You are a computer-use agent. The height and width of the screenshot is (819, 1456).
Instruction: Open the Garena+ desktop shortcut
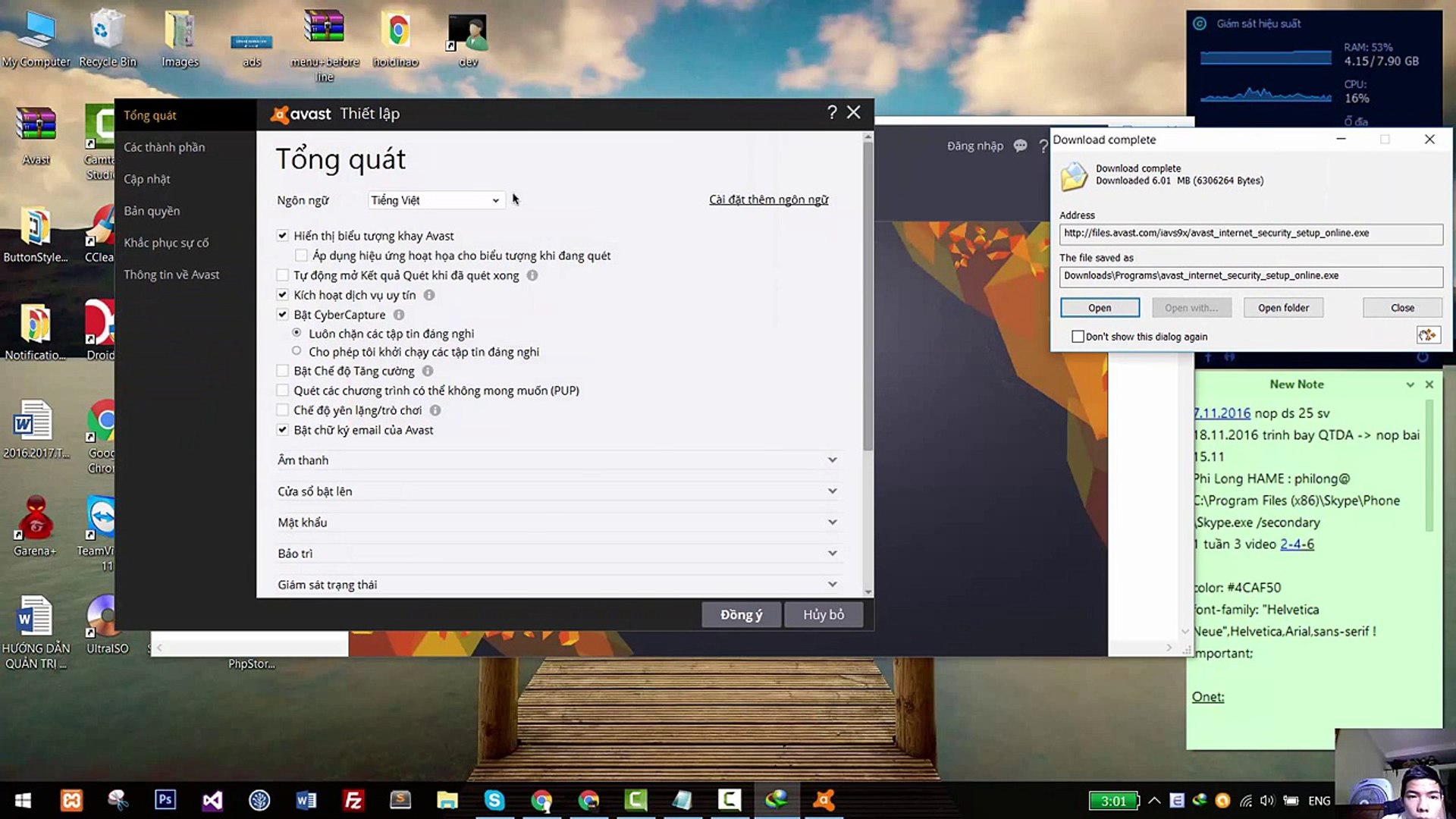pos(35,525)
